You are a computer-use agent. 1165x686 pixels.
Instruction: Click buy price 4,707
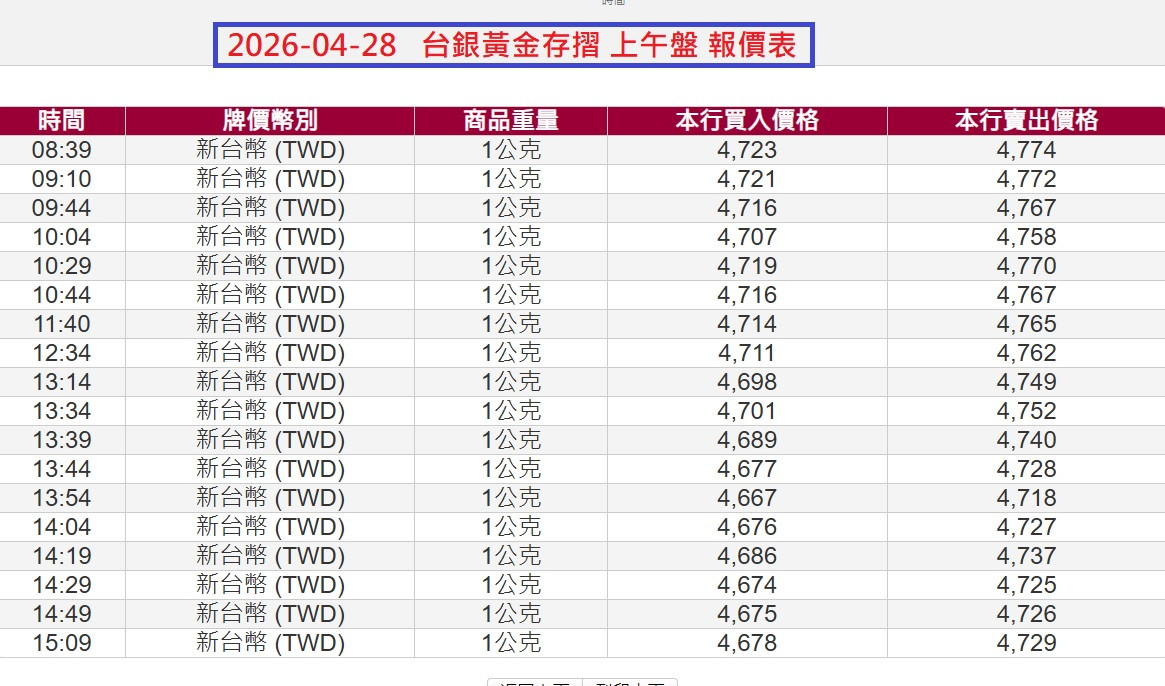747,237
